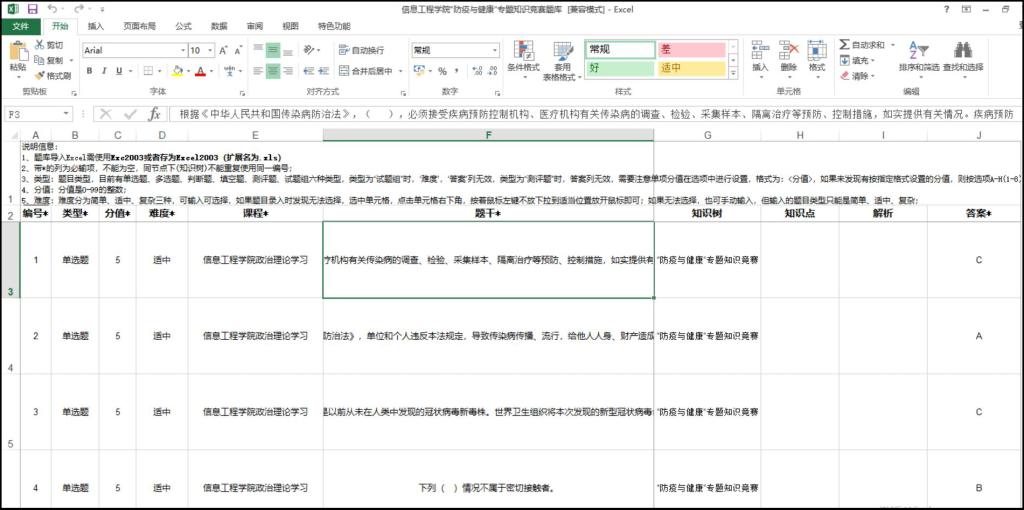Toggle Bold formatting
The width and height of the screenshot is (1024, 510).
89,71
